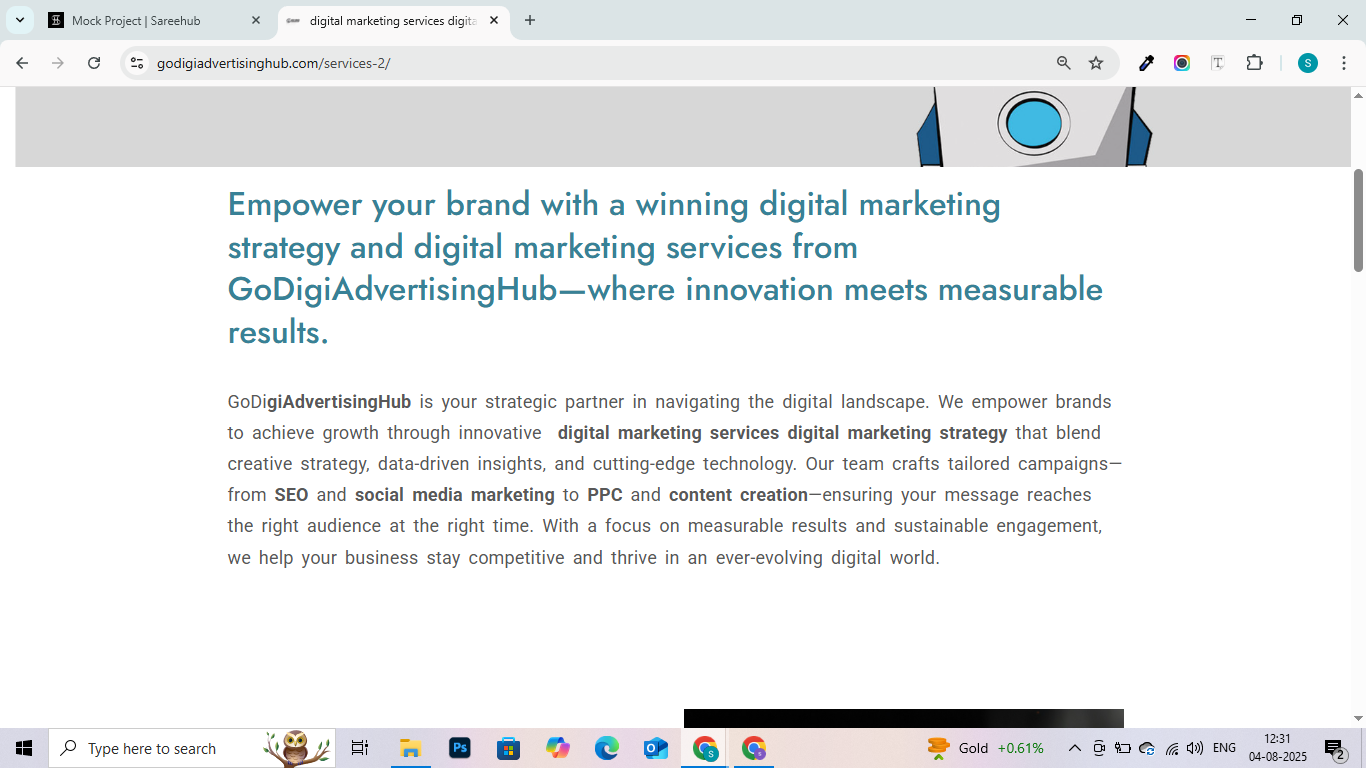Open a new browser tab

[530, 20]
